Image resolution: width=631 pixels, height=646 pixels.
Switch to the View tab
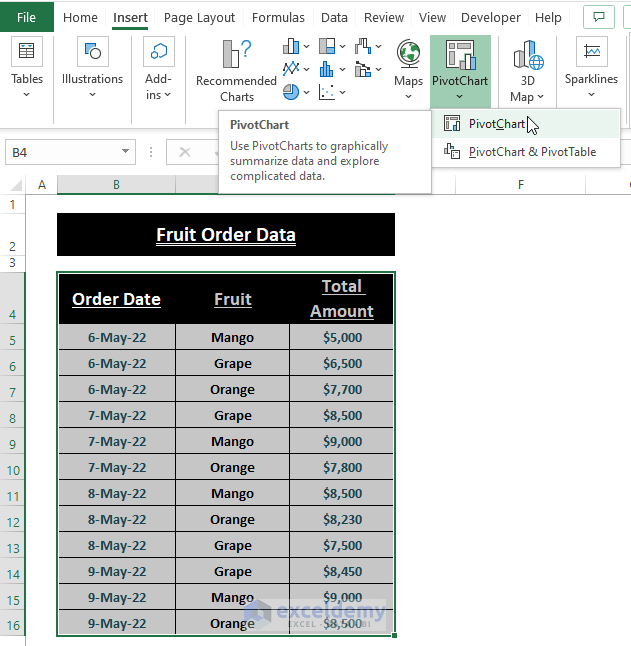(x=432, y=17)
